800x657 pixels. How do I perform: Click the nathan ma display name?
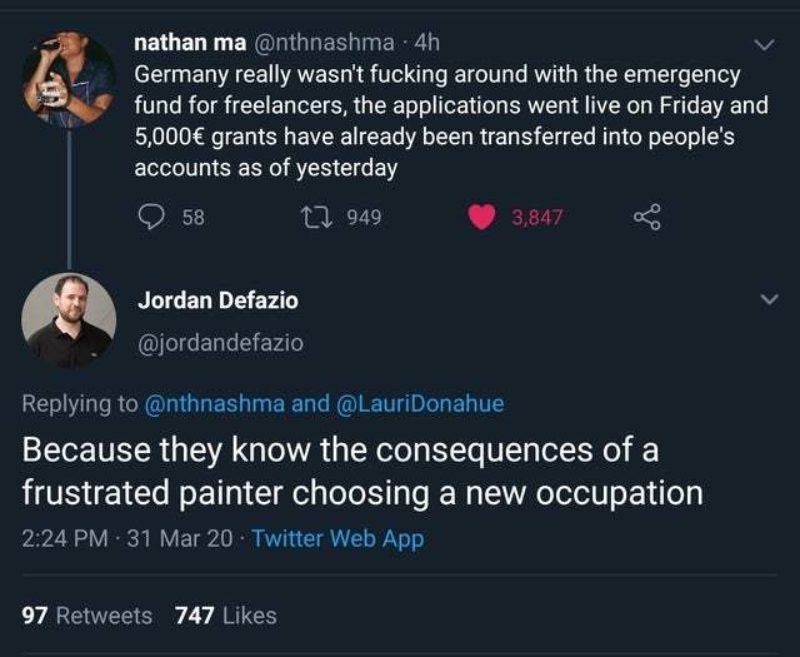tap(184, 43)
